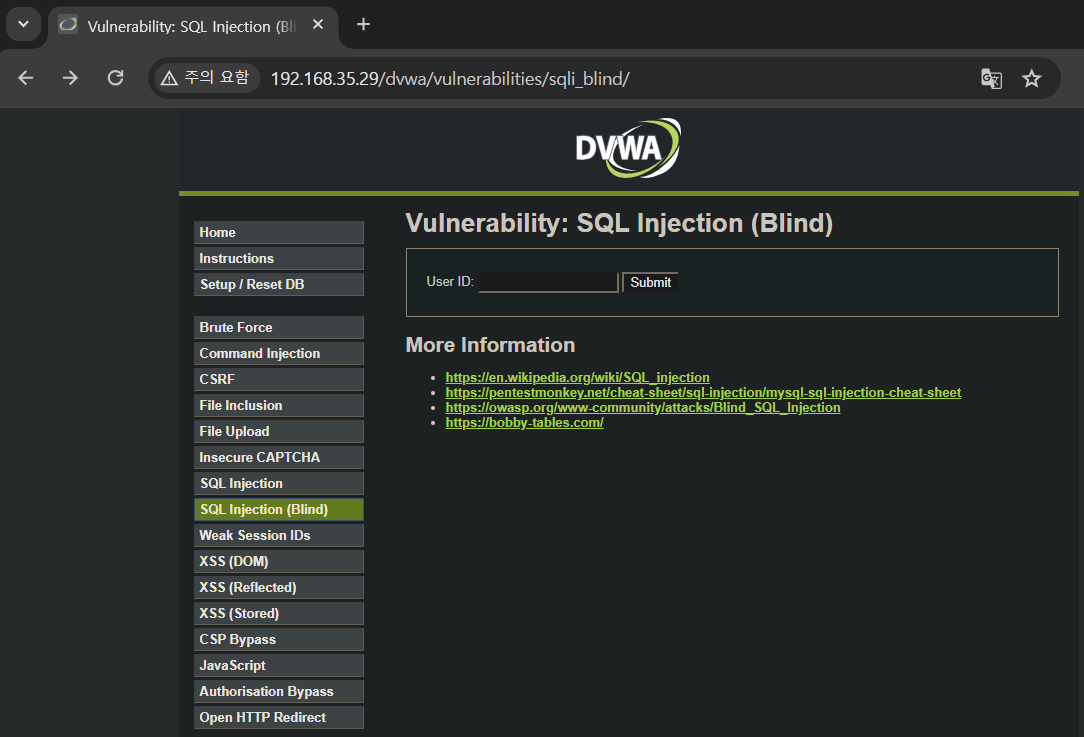Open the Weak Session IDs page

pyautogui.click(x=279, y=536)
